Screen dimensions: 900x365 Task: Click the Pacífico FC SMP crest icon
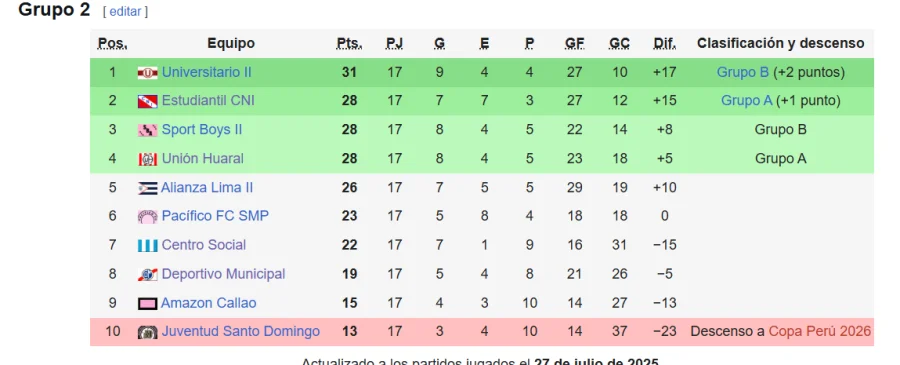click(x=148, y=217)
